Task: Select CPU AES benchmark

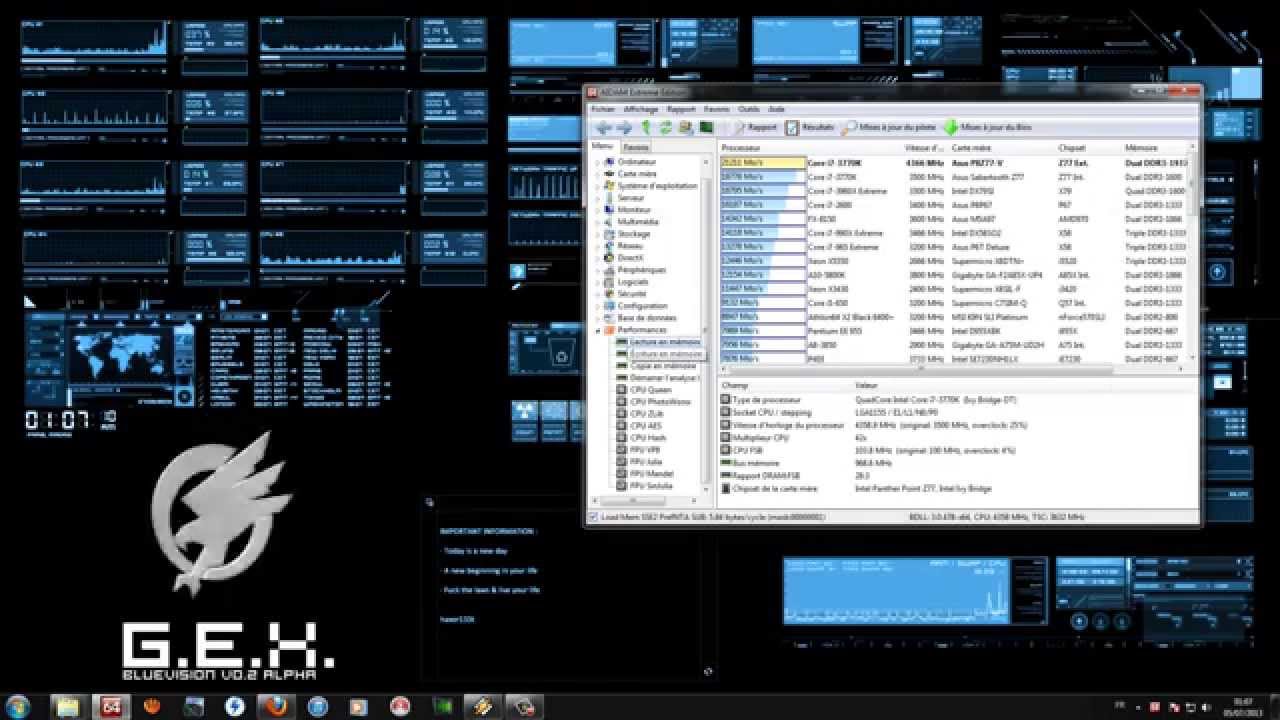Action: coord(646,426)
